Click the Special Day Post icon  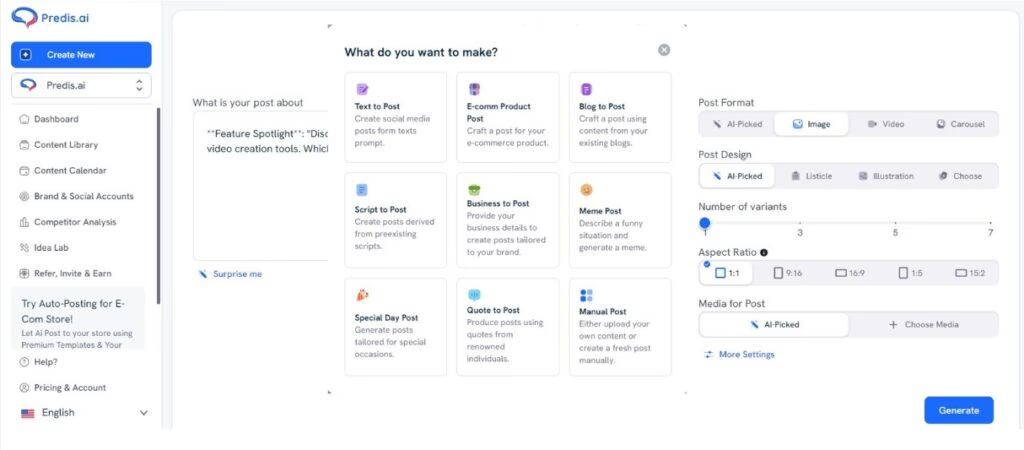(362, 295)
